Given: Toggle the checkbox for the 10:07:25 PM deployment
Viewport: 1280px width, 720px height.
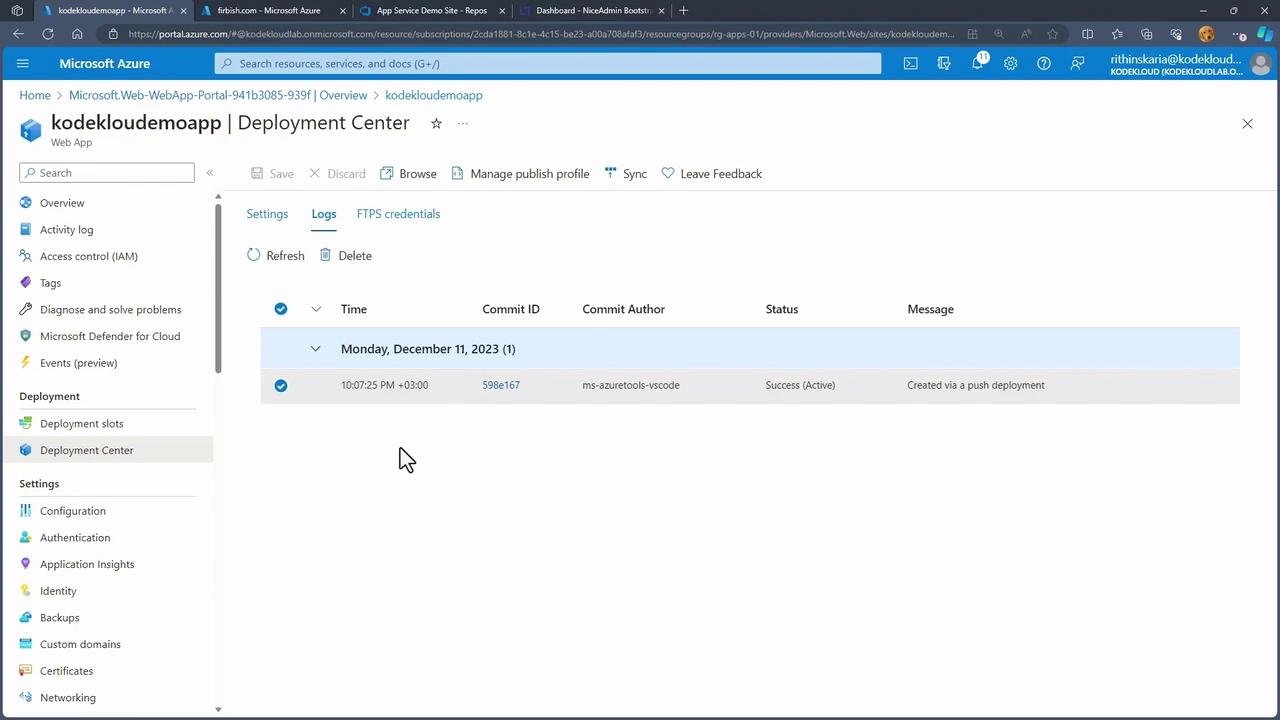Looking at the screenshot, I should click(x=281, y=385).
